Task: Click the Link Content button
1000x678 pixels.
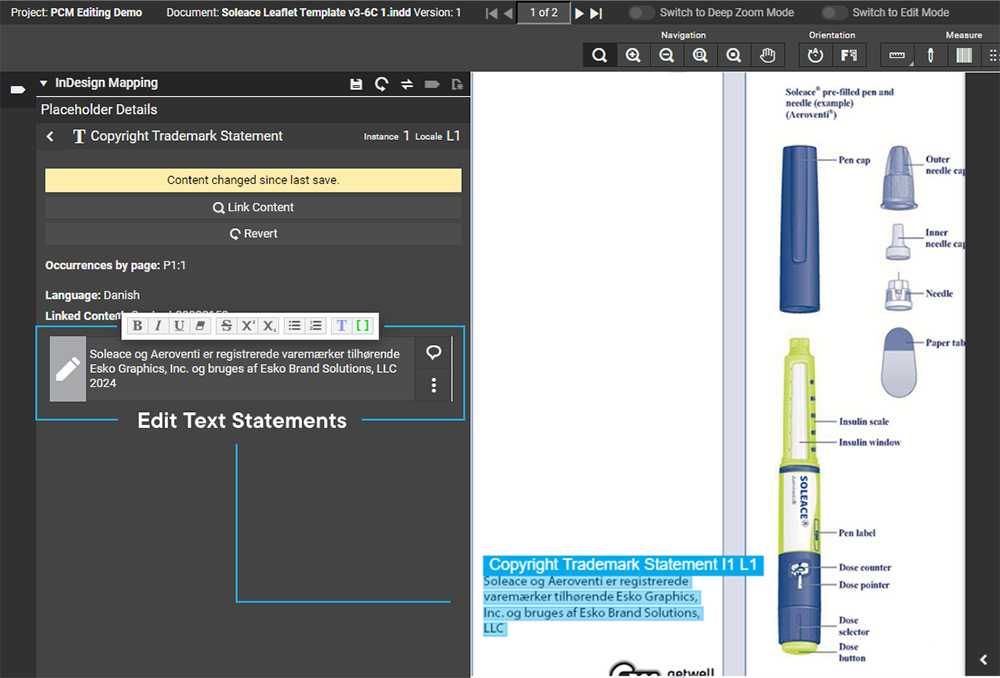Action: [x=253, y=208]
